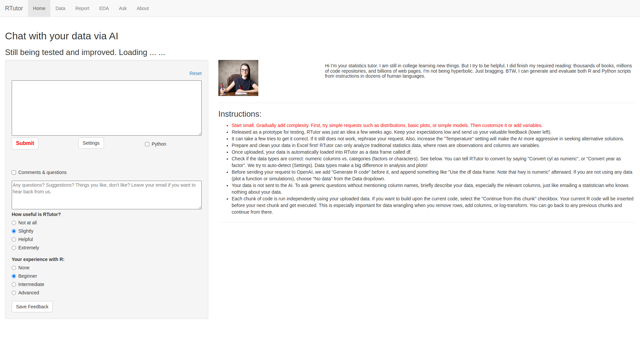
Task: Click the RTutor brand link
Action: click(x=14, y=8)
